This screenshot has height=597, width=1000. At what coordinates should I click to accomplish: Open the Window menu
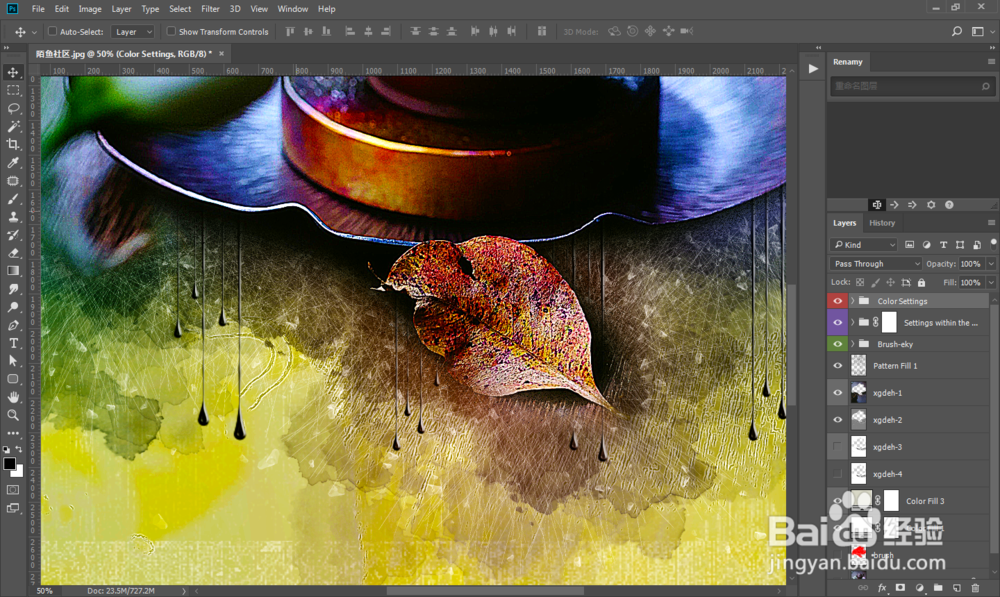(293, 9)
